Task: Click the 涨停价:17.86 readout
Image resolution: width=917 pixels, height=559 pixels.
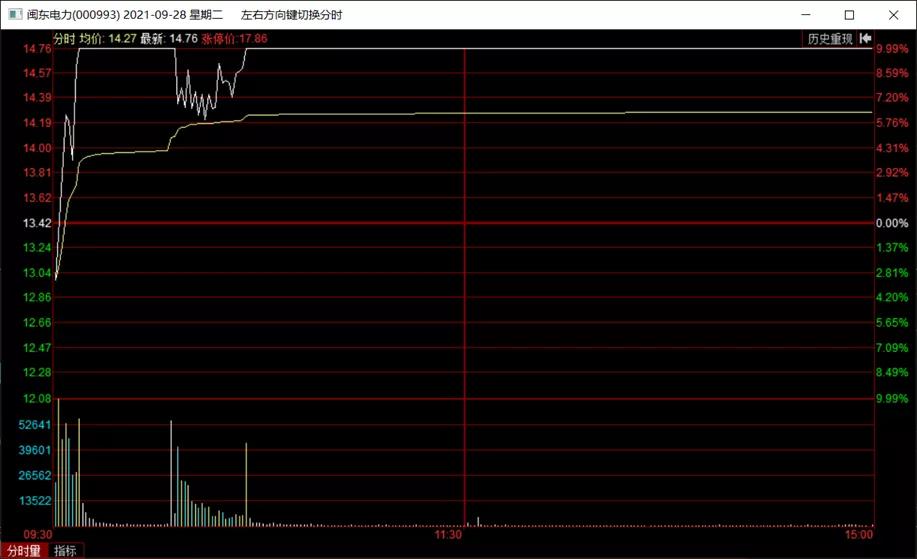Action: 234,39
